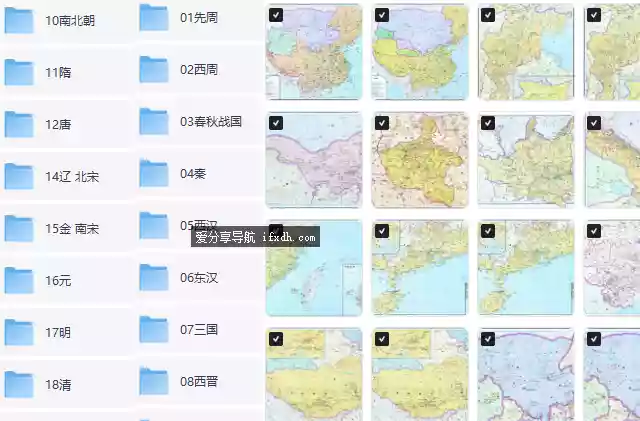This screenshot has height=421, width=640.
Task: Open the 16元 folder icon
Action: [19, 281]
